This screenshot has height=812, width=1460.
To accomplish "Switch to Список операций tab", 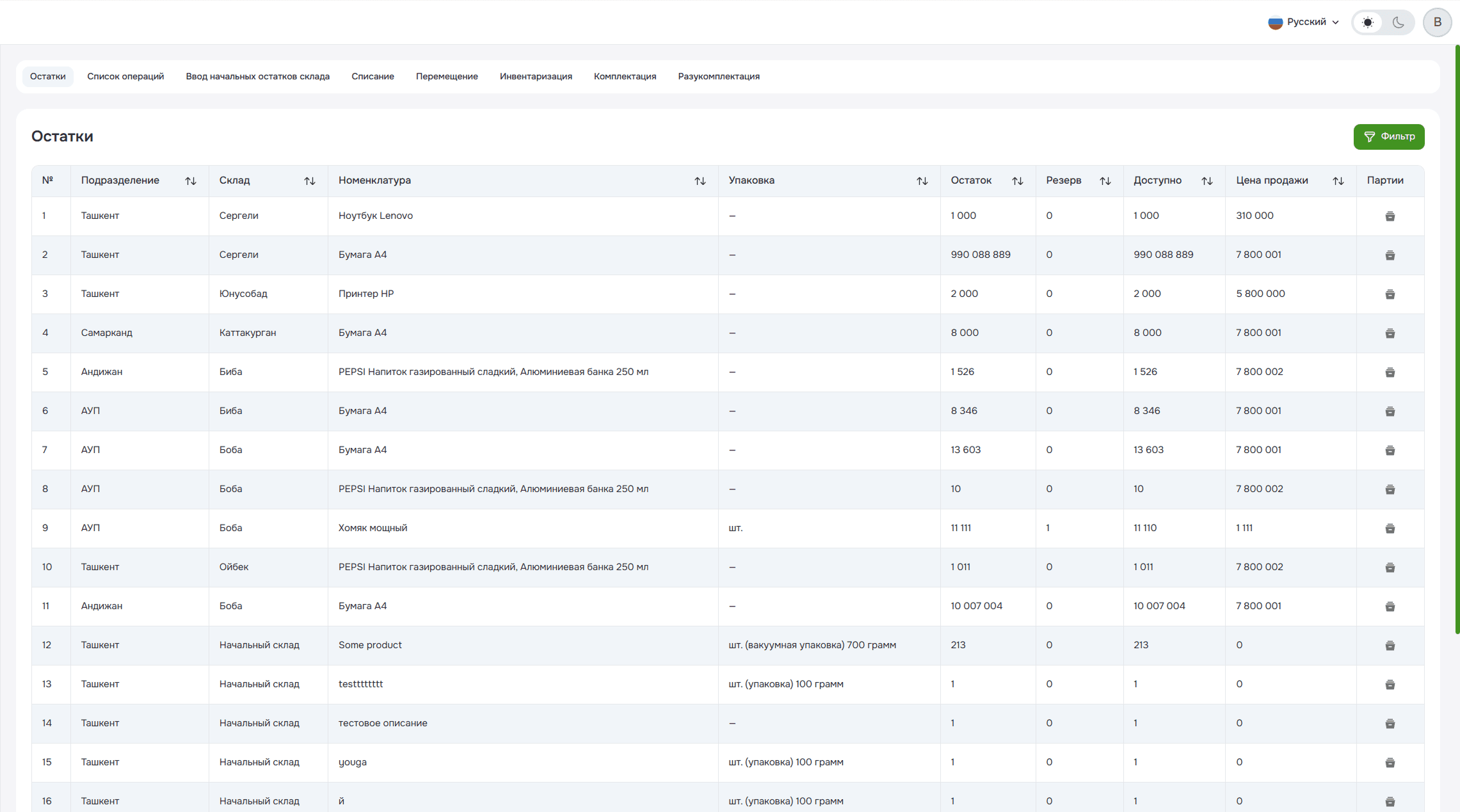I will [125, 76].
